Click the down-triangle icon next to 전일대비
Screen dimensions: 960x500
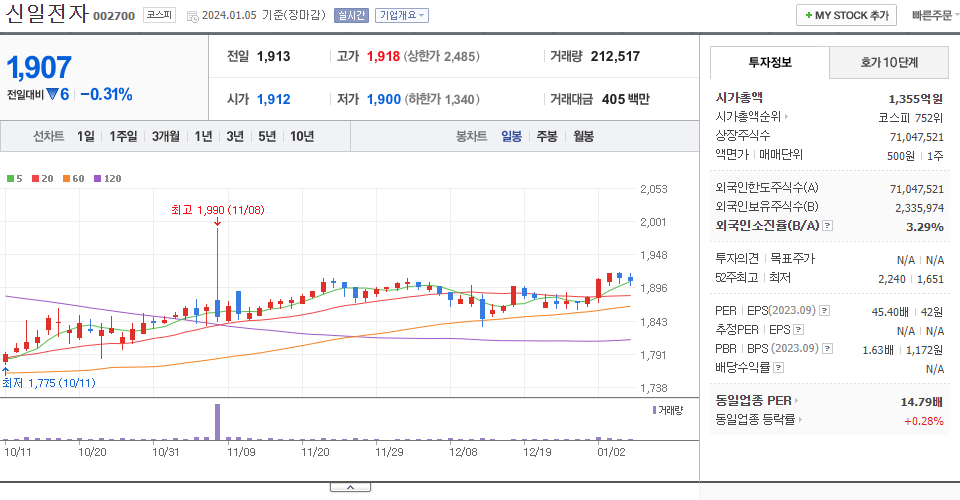click(x=52, y=94)
